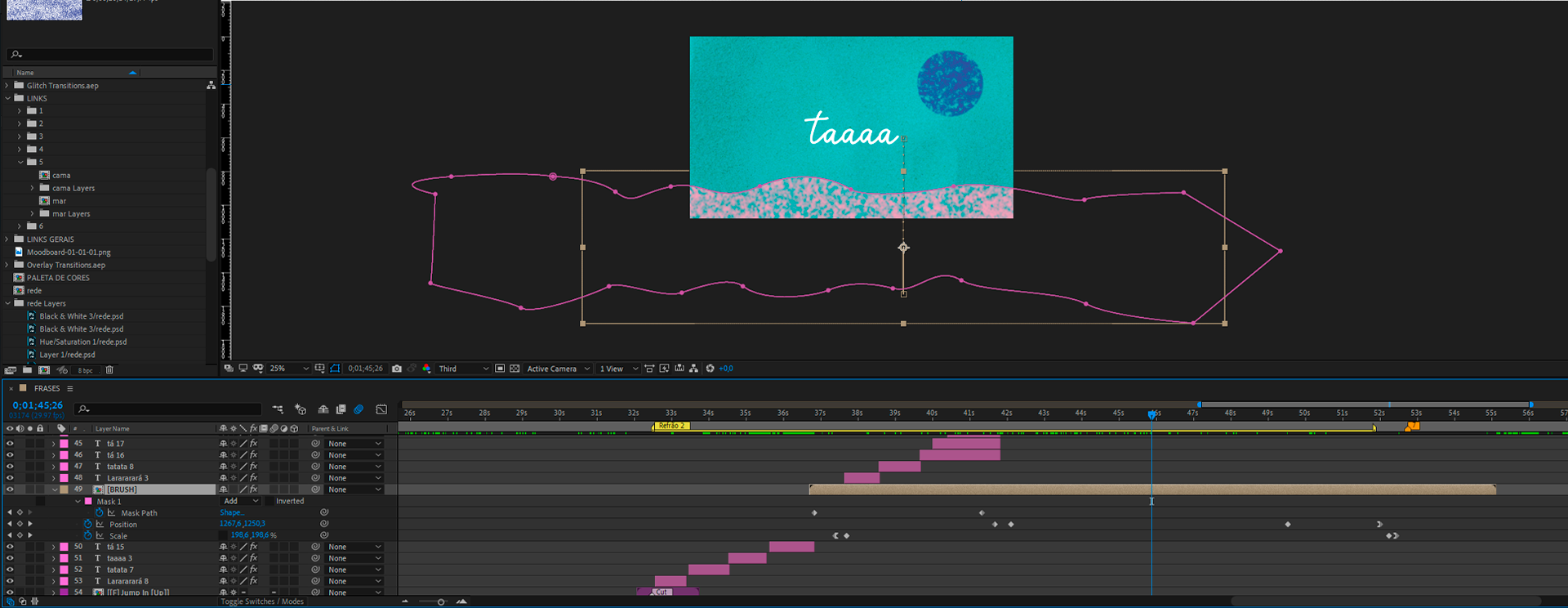
Task: Open the parent dropdown for tá 17
Action: [354, 444]
